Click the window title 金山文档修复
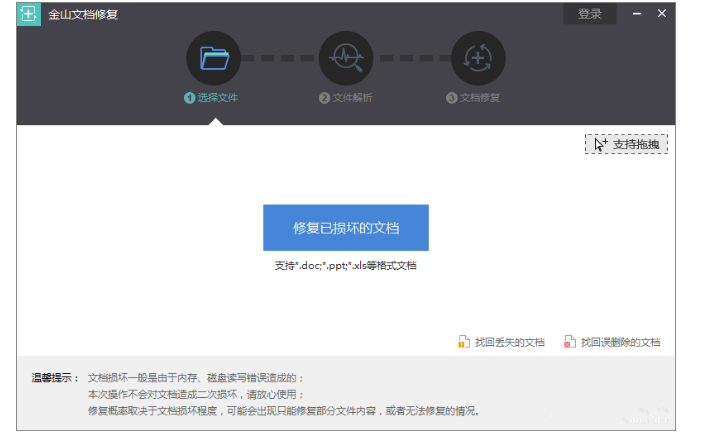The image size is (704, 445). [83, 14]
